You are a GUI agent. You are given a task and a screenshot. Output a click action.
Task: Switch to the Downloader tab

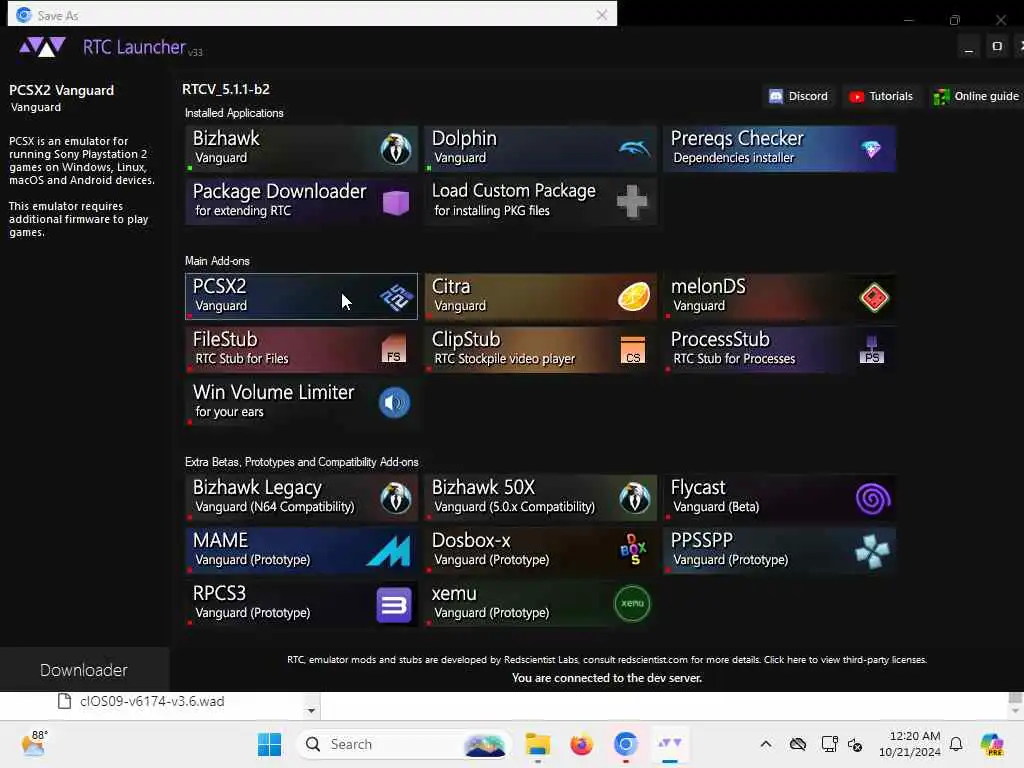point(84,670)
